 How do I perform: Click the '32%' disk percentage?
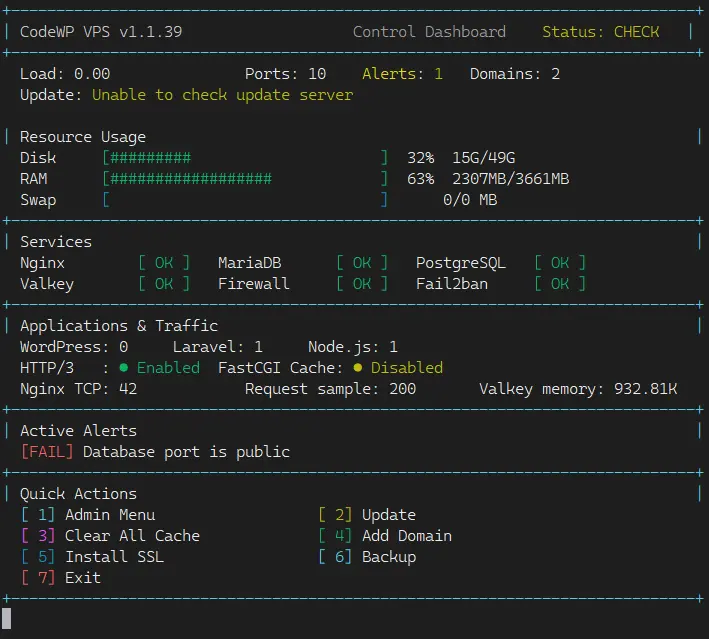point(421,157)
